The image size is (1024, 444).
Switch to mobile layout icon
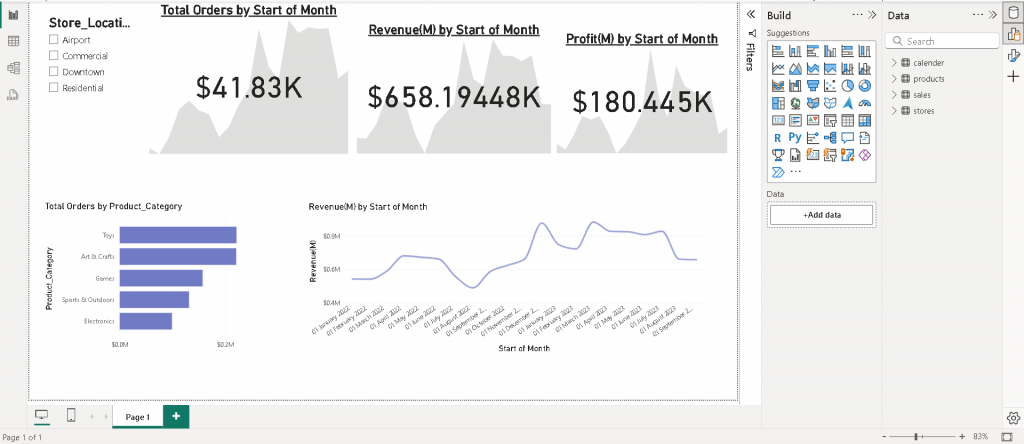point(71,416)
